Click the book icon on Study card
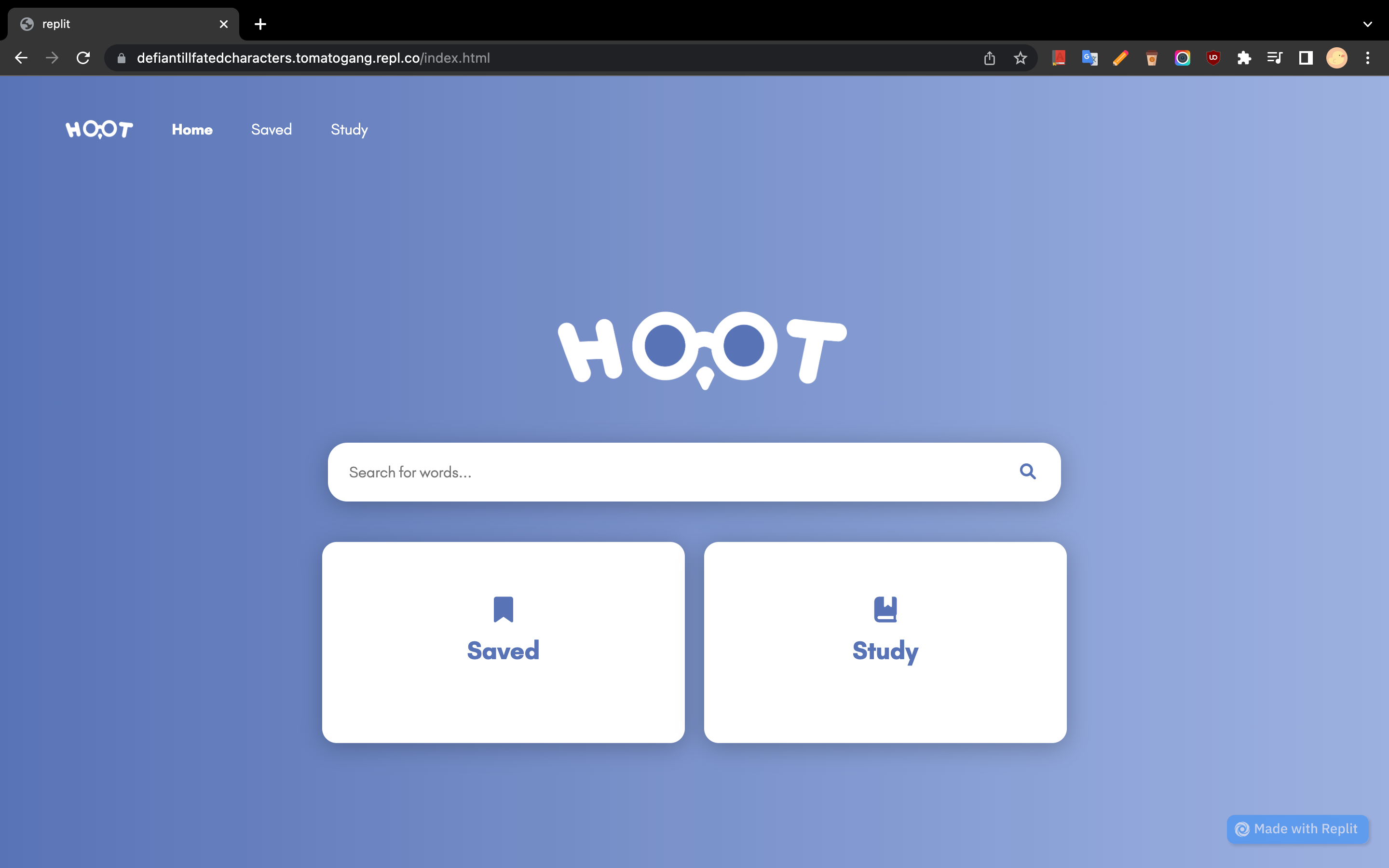Screen dimensions: 1389x868 (x=885, y=609)
